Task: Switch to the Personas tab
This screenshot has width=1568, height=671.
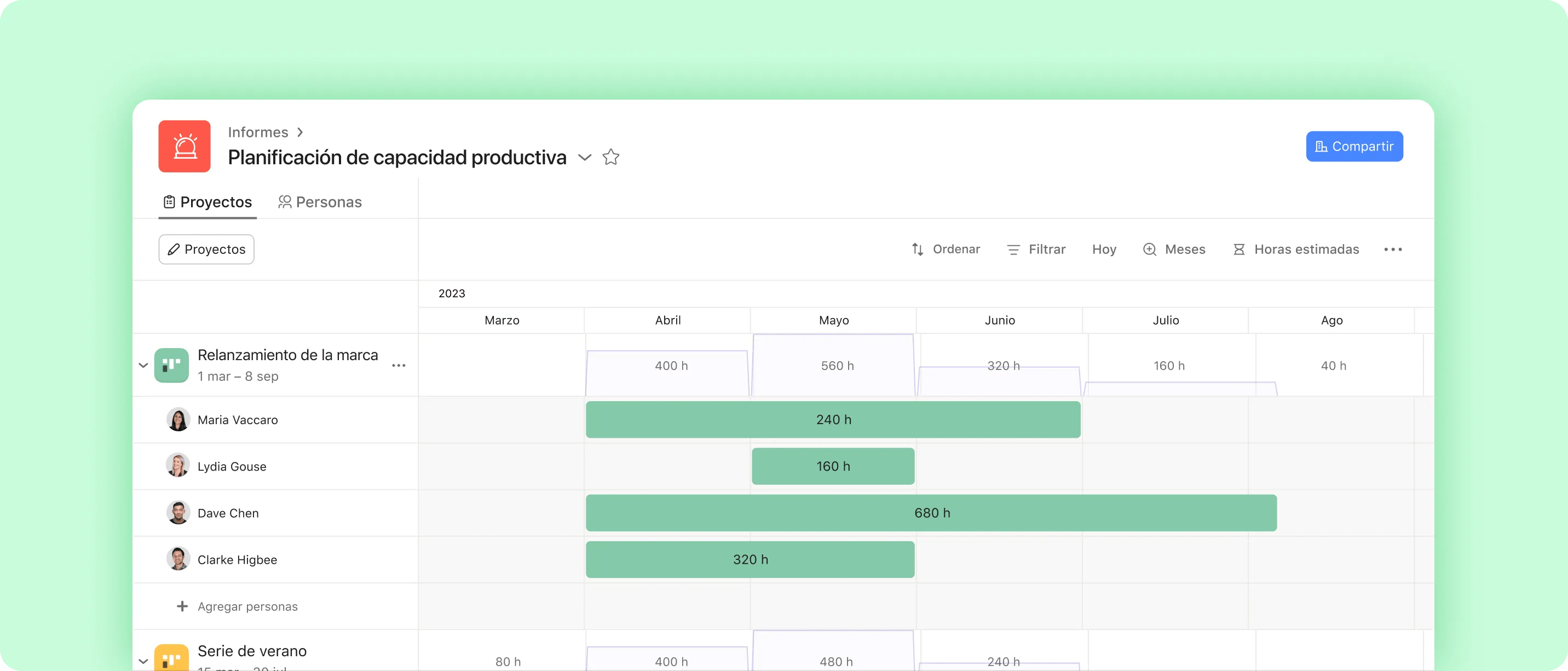Action: click(x=320, y=202)
